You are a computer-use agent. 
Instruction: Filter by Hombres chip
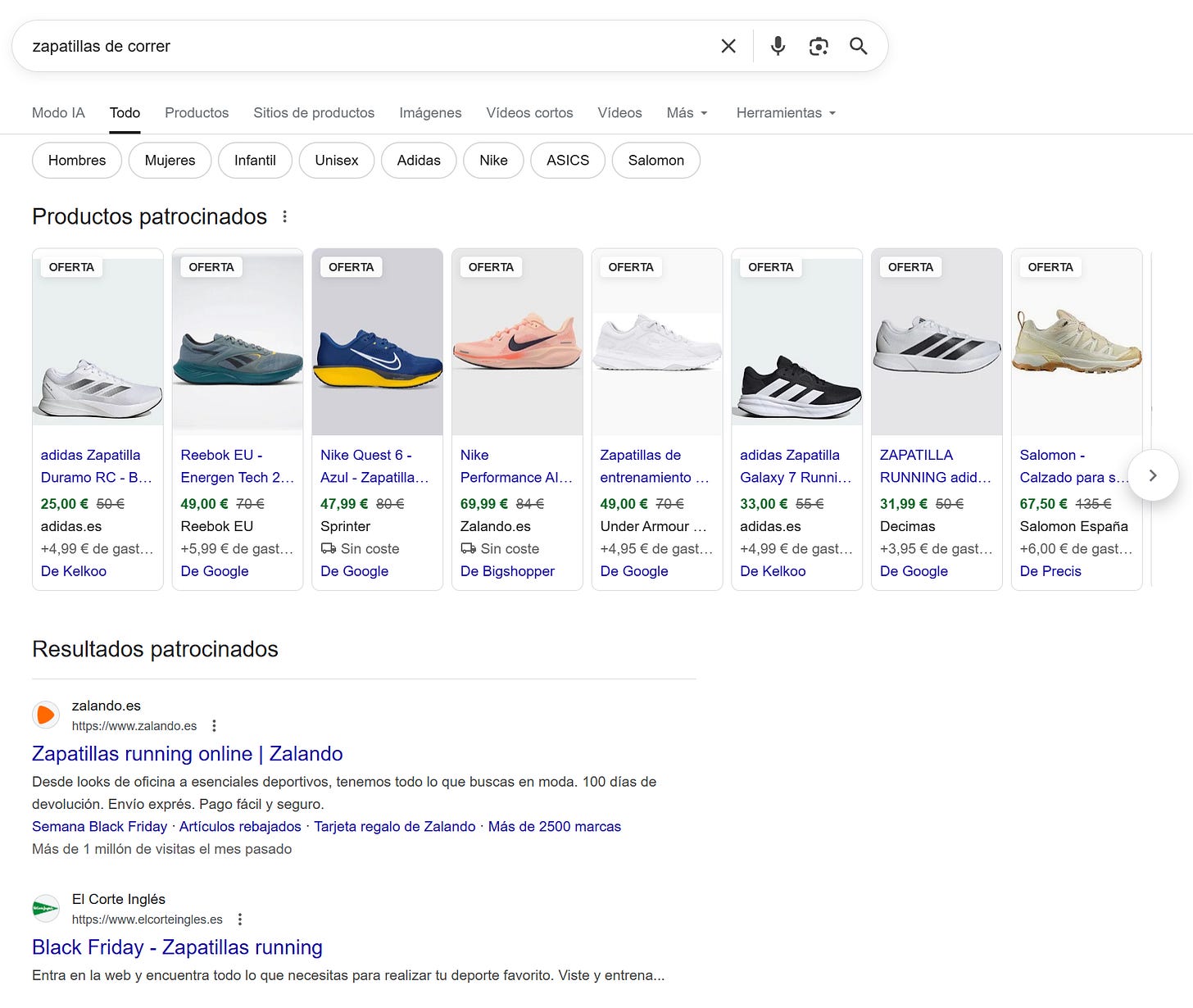click(x=77, y=161)
